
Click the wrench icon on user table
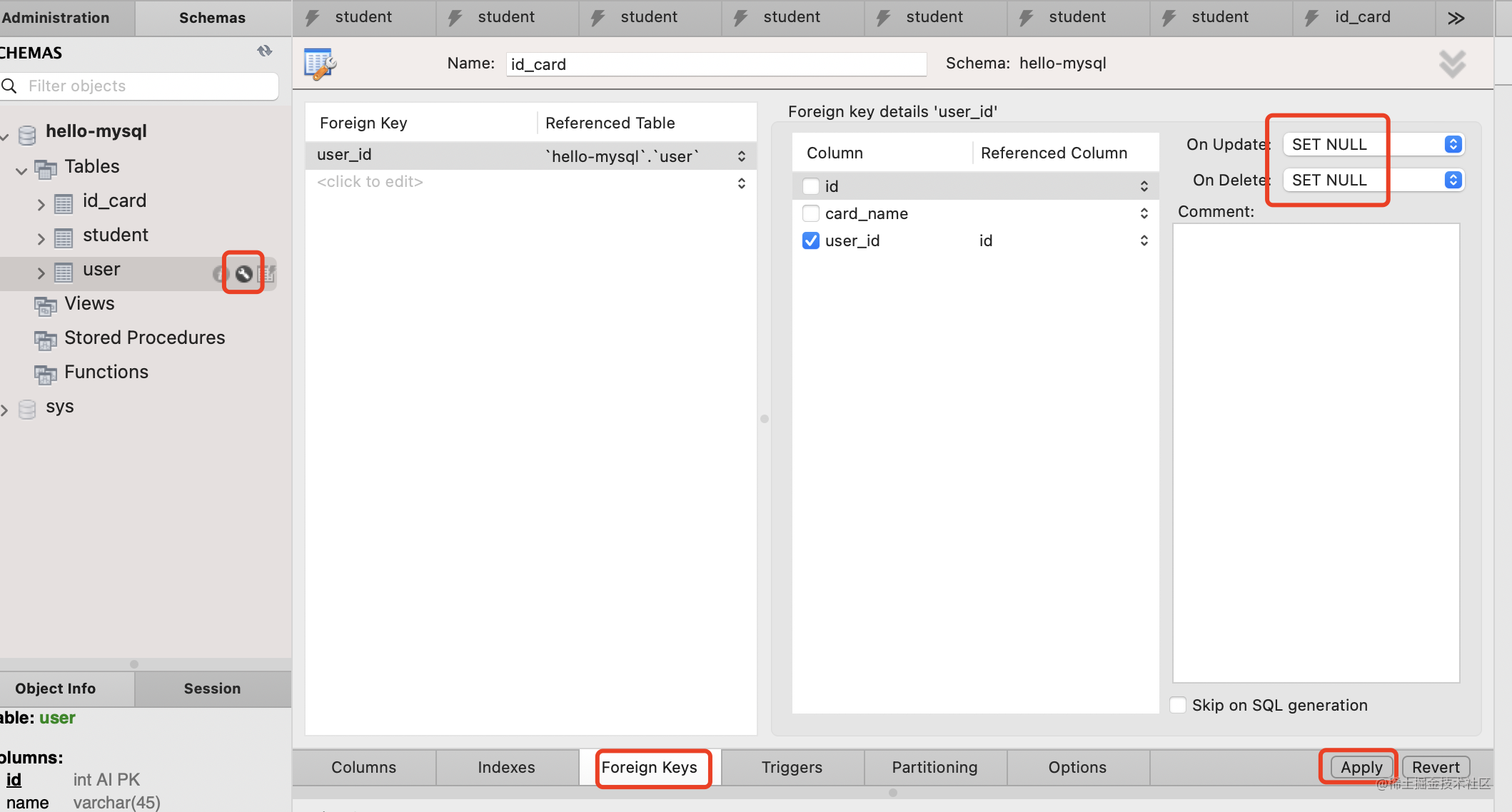click(243, 273)
